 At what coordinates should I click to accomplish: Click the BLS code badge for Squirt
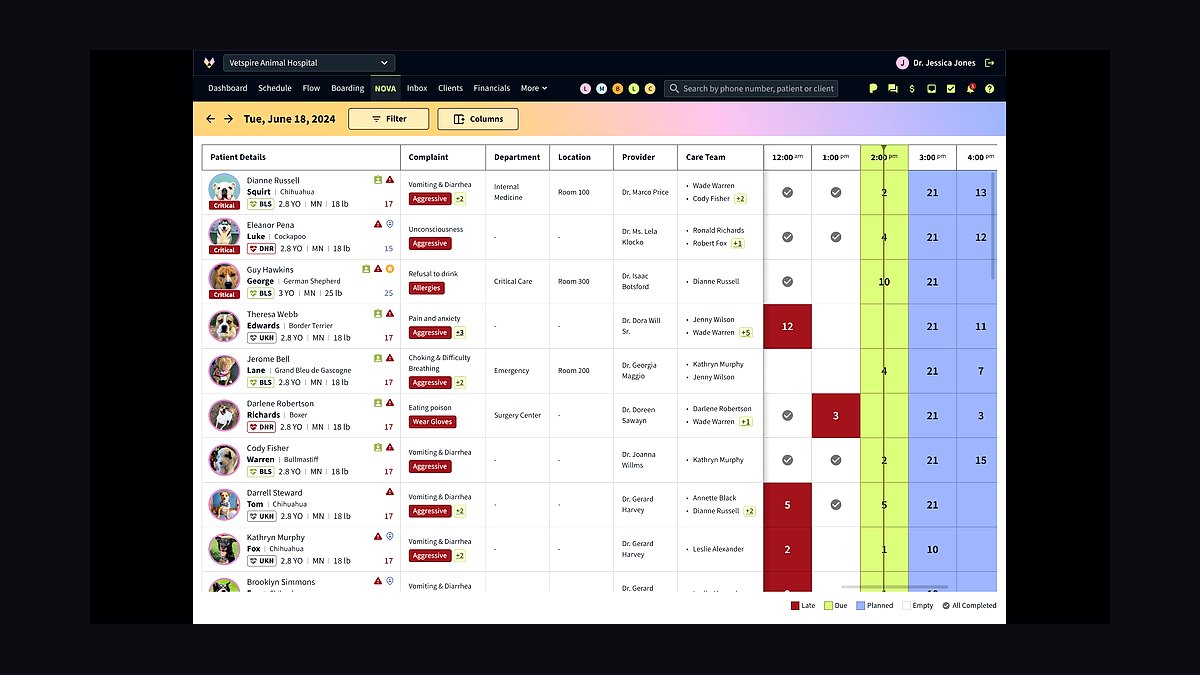pyautogui.click(x=260, y=204)
